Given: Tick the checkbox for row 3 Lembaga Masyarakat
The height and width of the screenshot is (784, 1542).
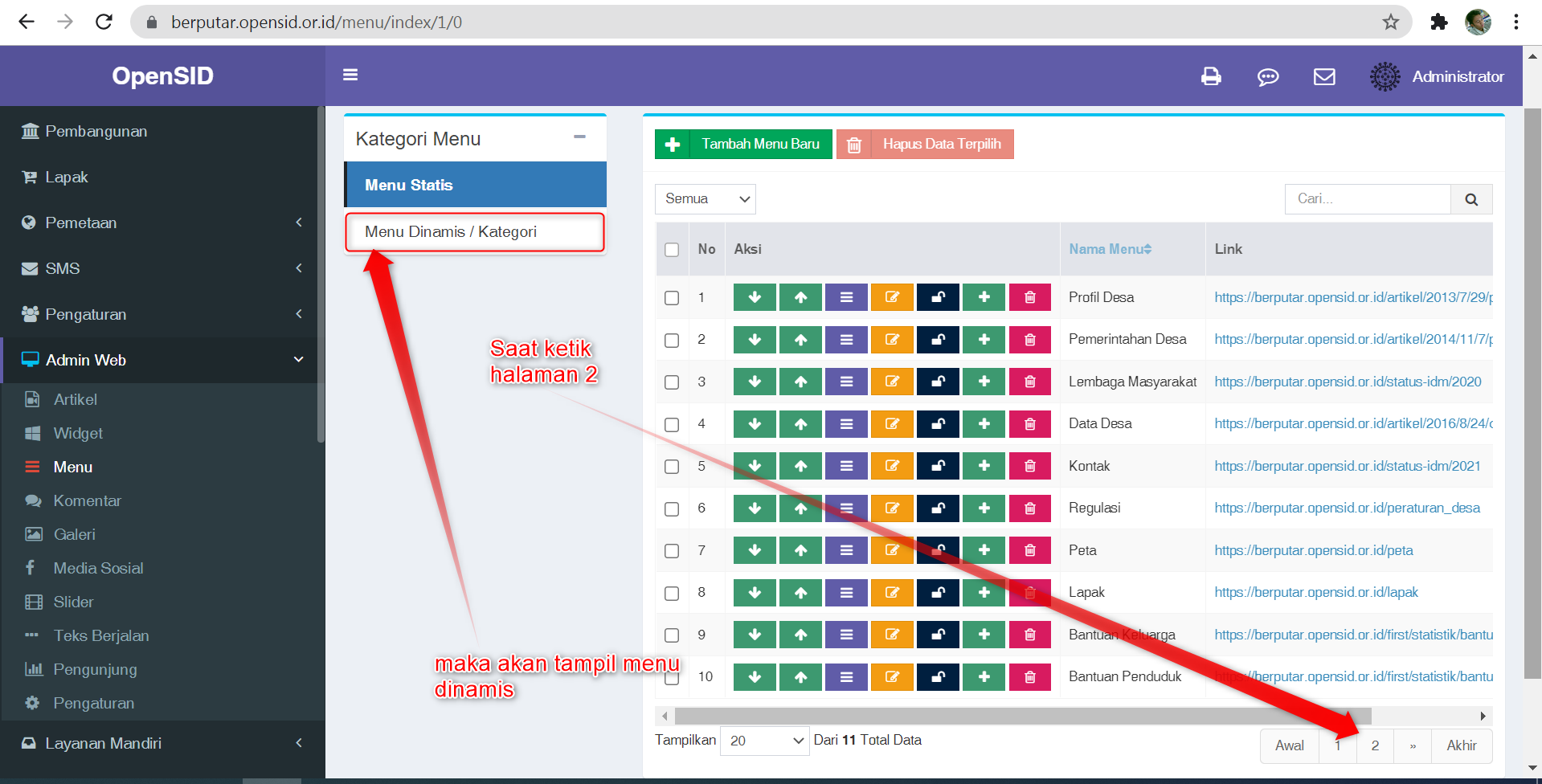Looking at the screenshot, I should click(672, 382).
